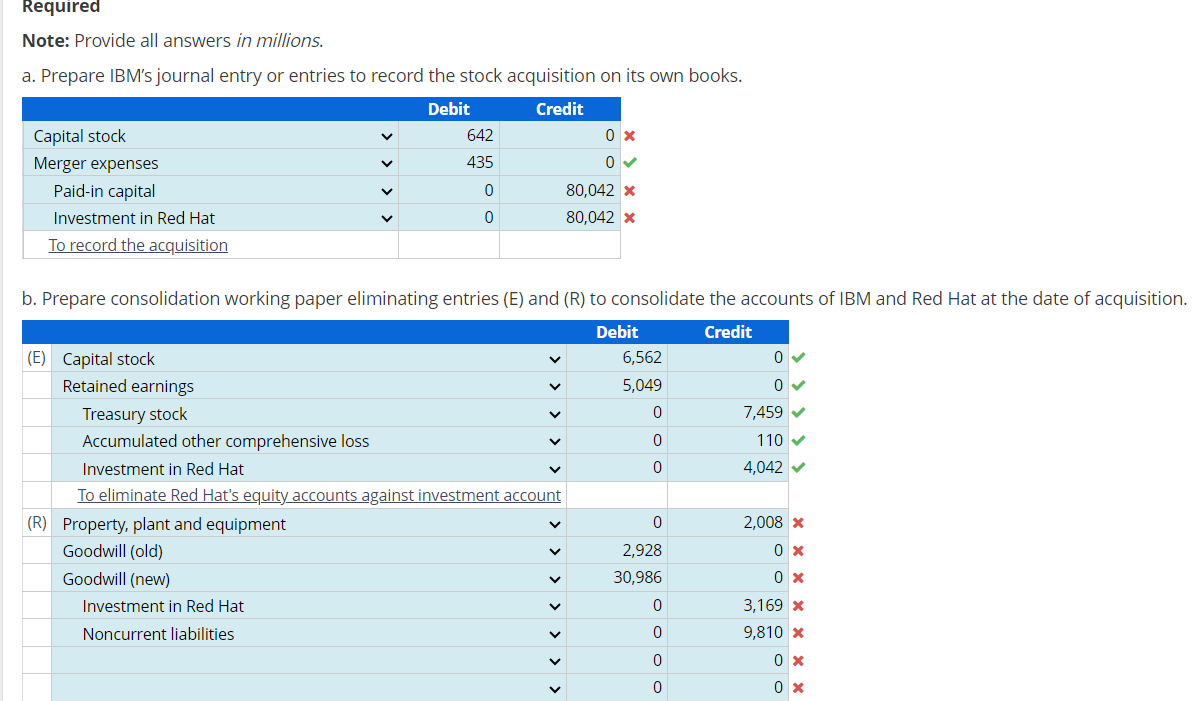Screen dimensions: 1197x701
Task: Click the red X beside part a Investment in Red Hat
Action: click(x=630, y=218)
